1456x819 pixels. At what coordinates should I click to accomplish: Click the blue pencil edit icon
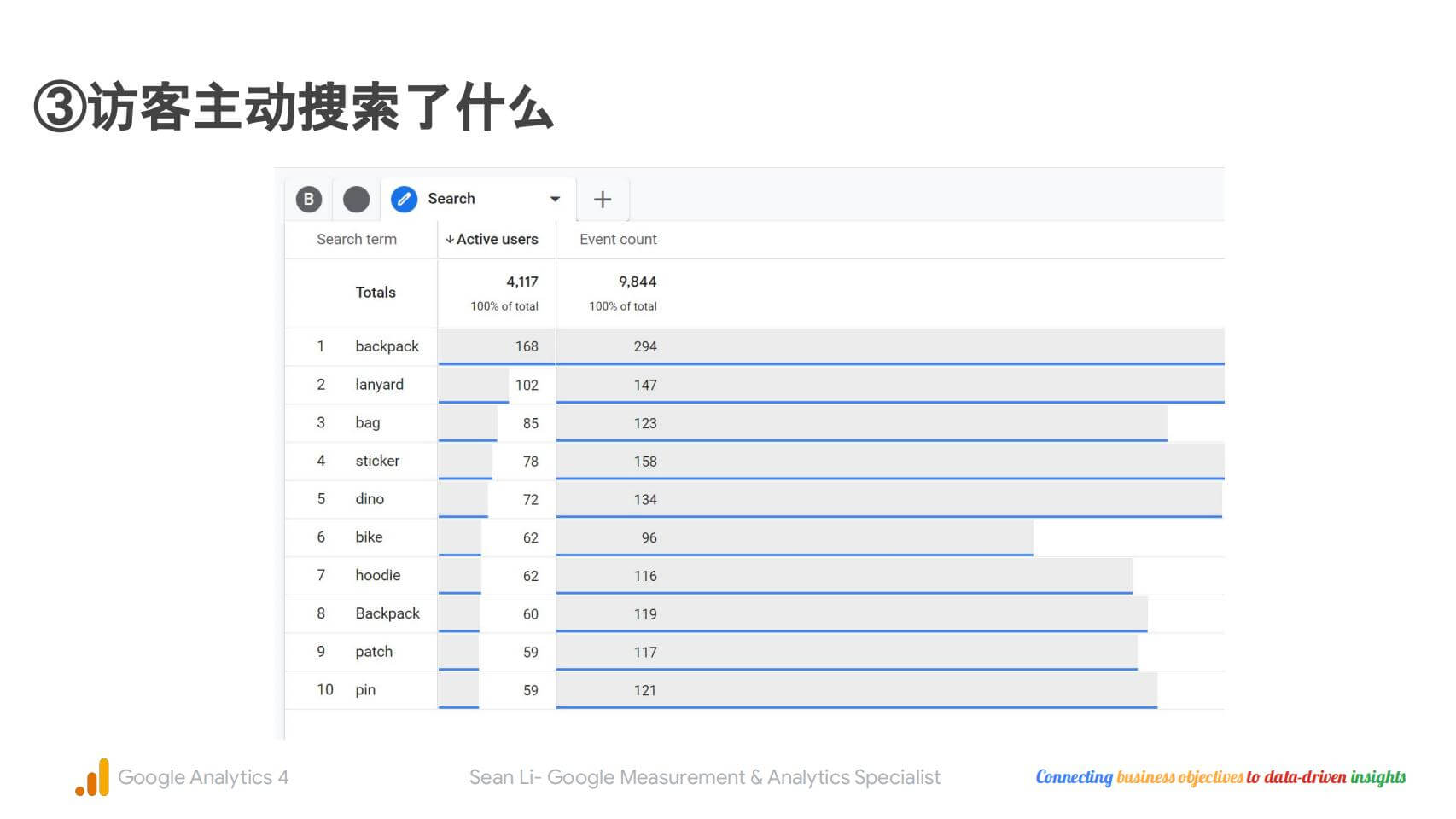(x=404, y=199)
